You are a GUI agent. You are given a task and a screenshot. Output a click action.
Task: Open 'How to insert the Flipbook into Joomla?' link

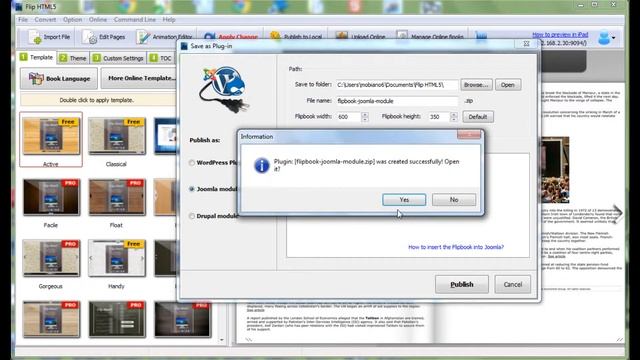[x=456, y=247]
